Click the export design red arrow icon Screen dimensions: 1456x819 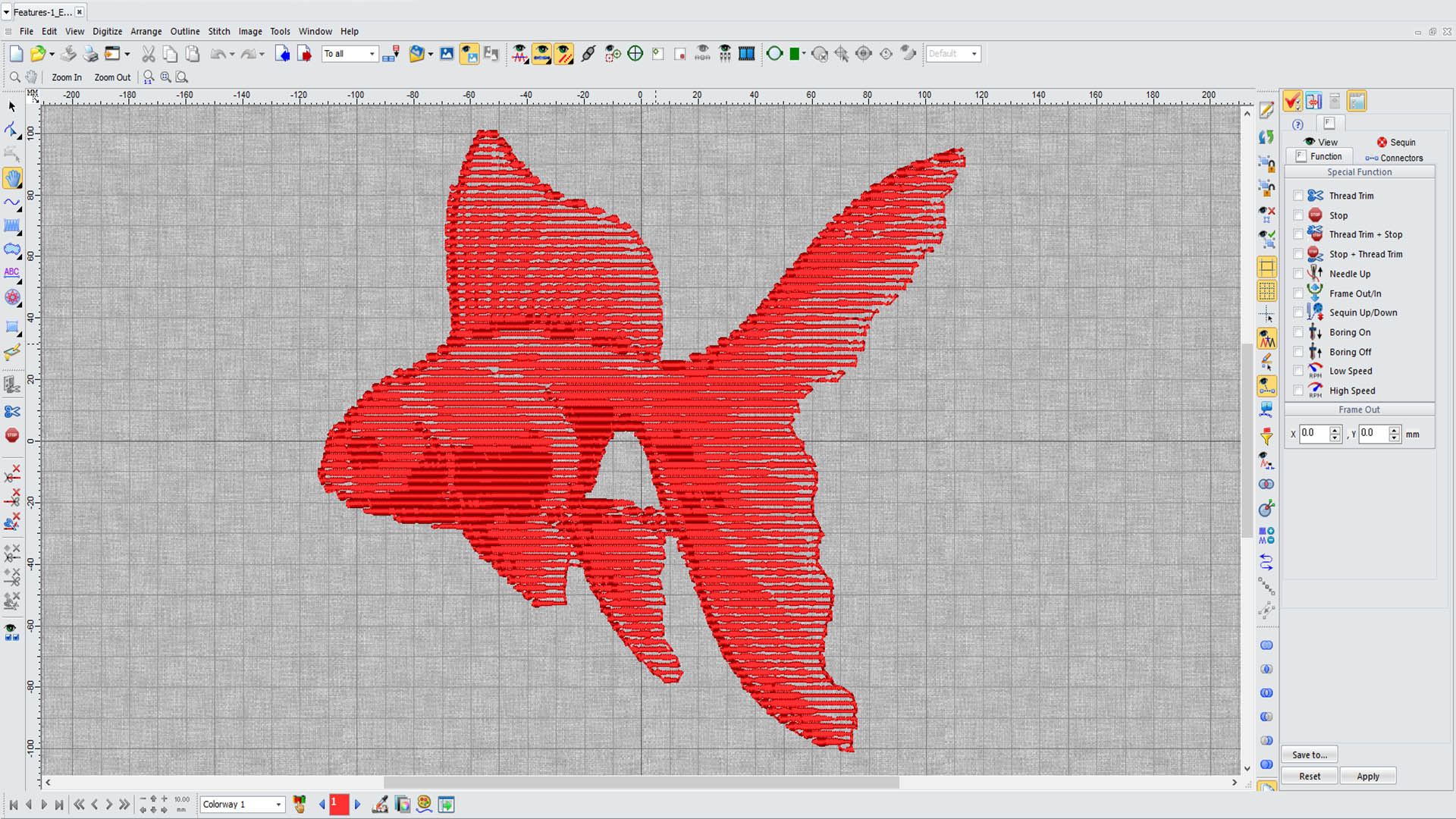(304, 54)
